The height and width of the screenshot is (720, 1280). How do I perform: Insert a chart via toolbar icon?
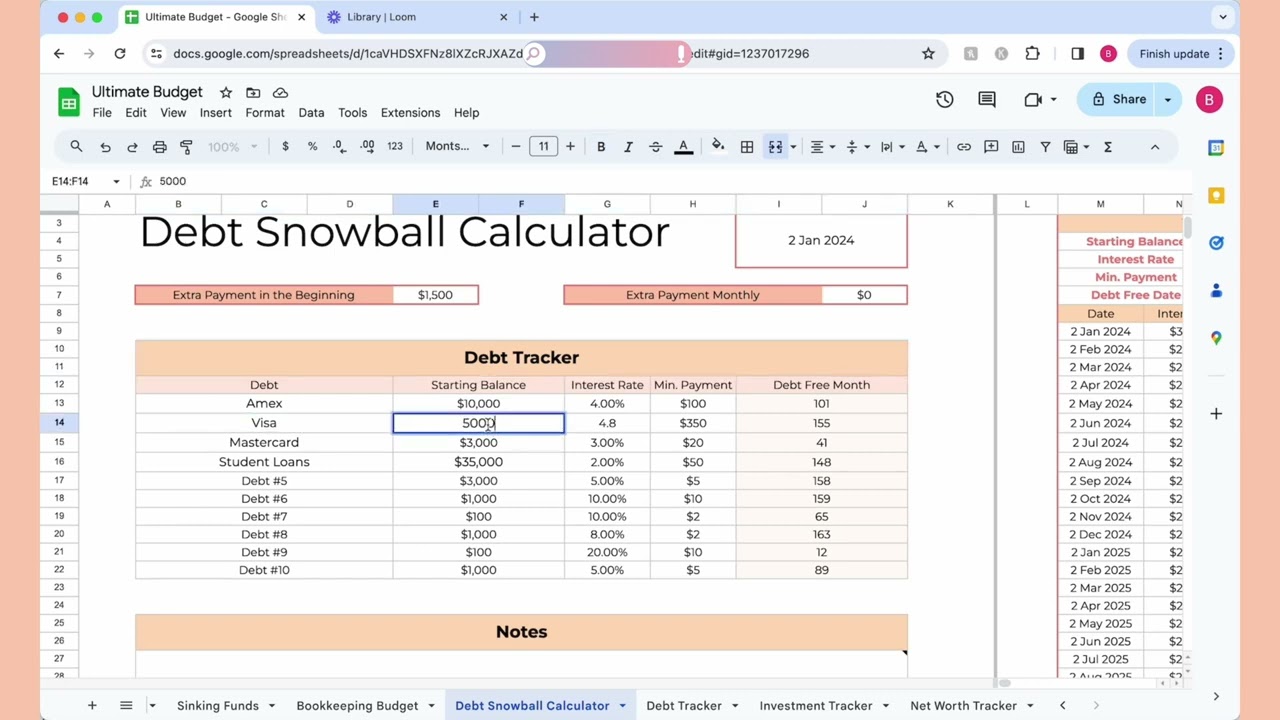tap(1018, 147)
